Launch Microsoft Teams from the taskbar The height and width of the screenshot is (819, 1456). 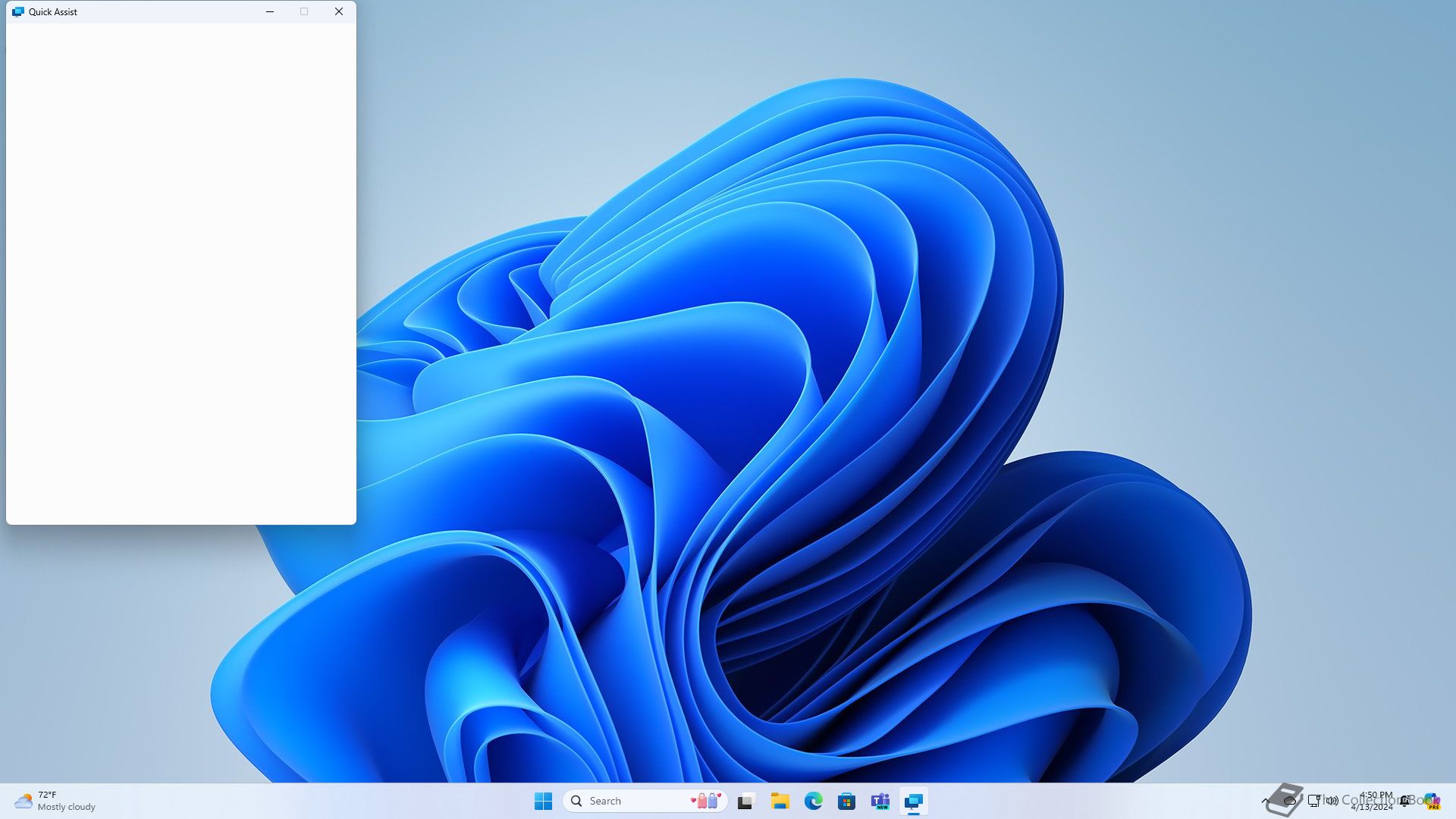880,801
